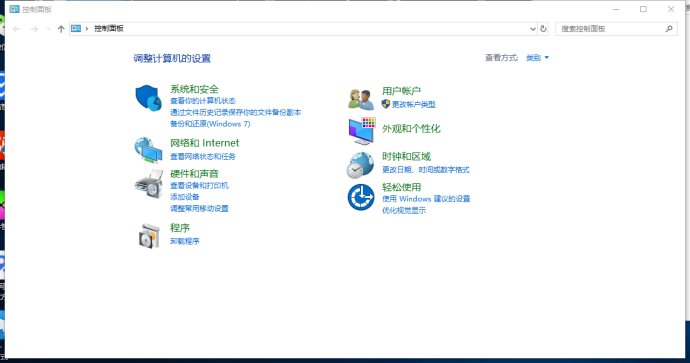Expand recent locations arrow near Forward button
690x363 pixels.
click(x=48, y=29)
